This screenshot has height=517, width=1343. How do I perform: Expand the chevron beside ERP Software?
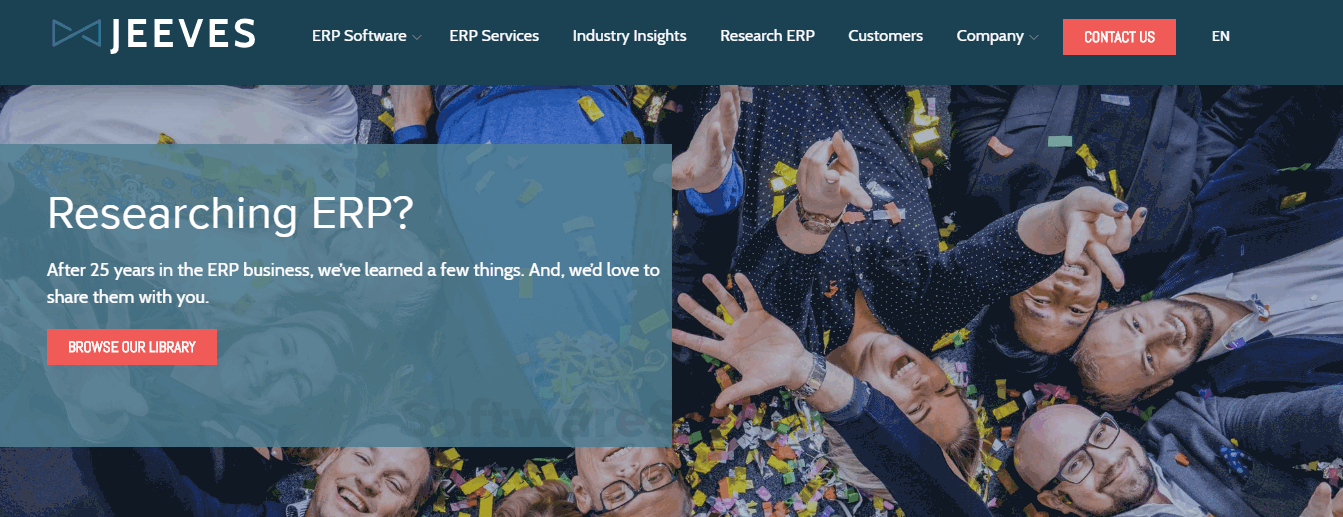pos(417,38)
